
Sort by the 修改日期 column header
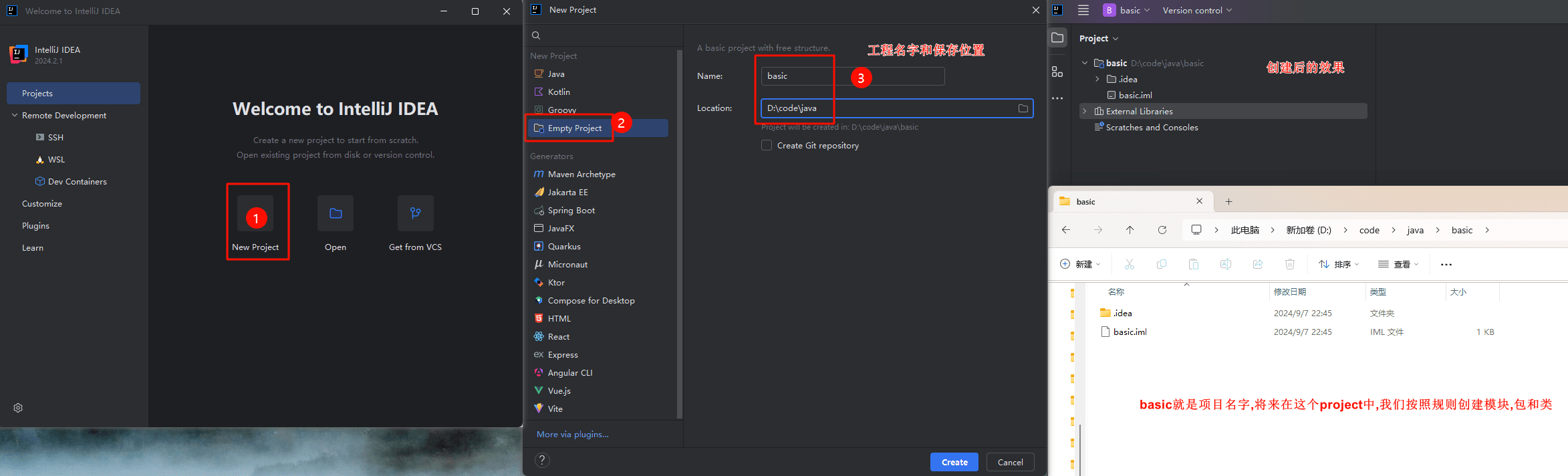coord(1290,291)
